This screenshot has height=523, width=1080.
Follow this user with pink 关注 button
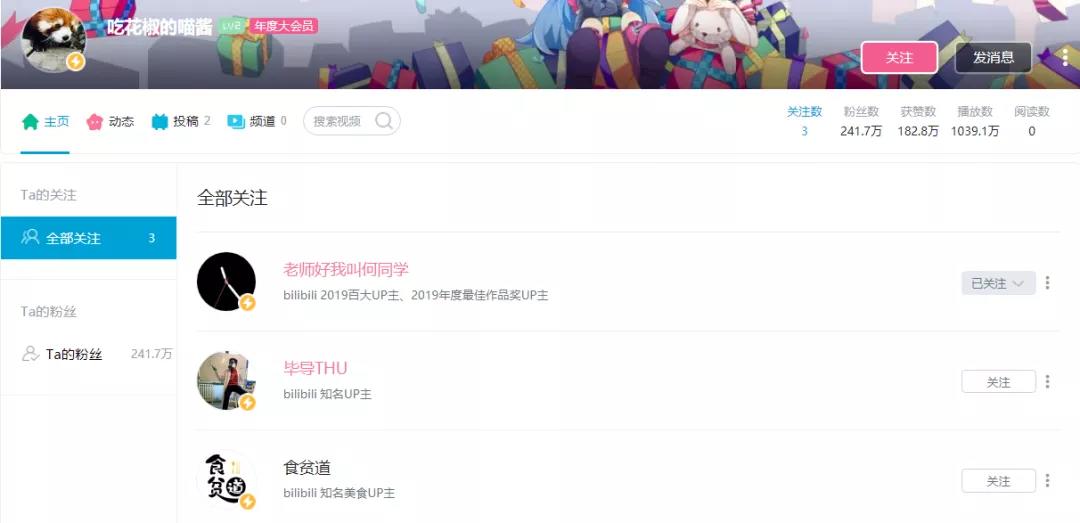point(899,58)
